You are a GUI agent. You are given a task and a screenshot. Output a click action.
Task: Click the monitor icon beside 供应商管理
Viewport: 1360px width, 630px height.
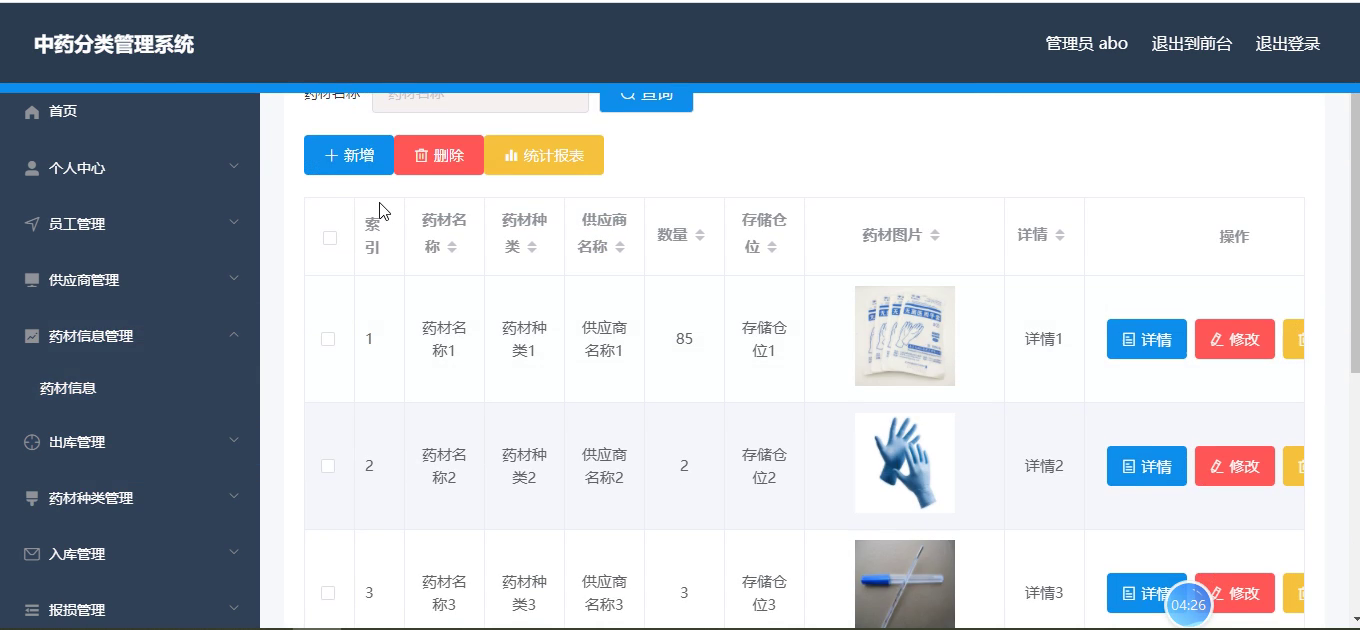click(x=32, y=280)
